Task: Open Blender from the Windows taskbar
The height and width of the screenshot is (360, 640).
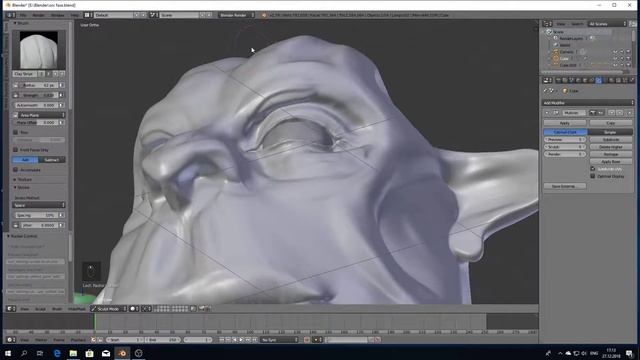Action: 122,353
